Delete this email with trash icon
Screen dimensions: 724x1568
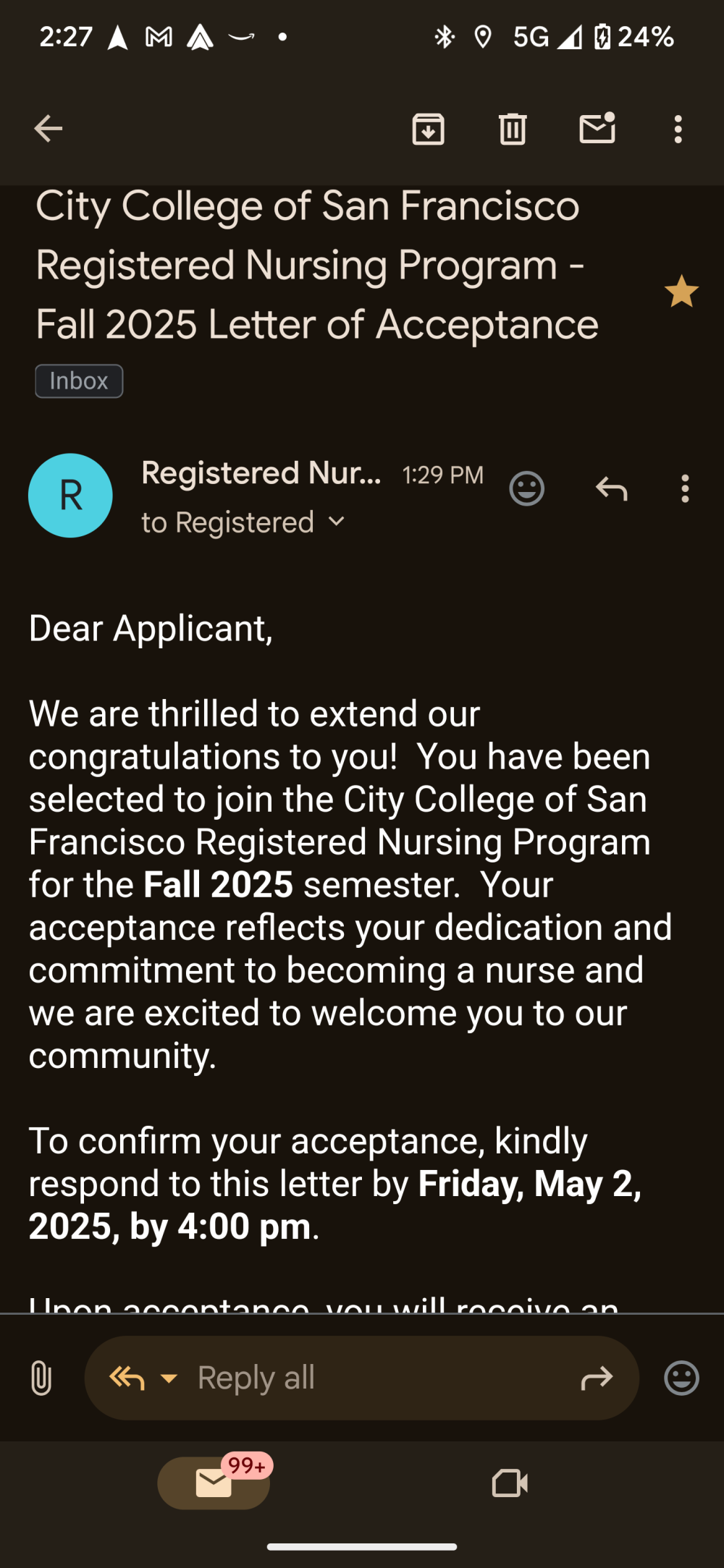pyautogui.click(x=513, y=130)
